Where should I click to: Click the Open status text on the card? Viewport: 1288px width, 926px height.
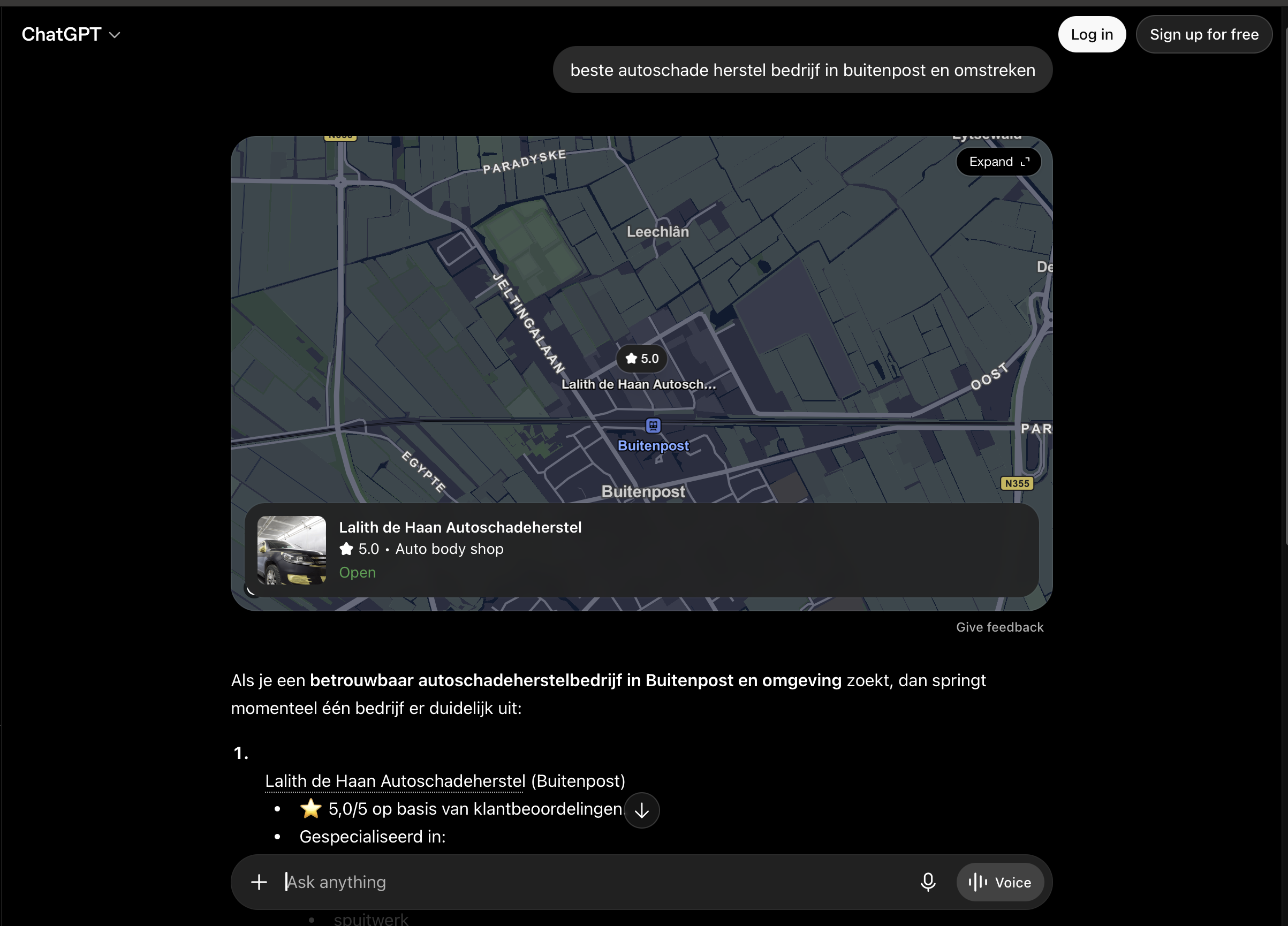pyautogui.click(x=357, y=572)
